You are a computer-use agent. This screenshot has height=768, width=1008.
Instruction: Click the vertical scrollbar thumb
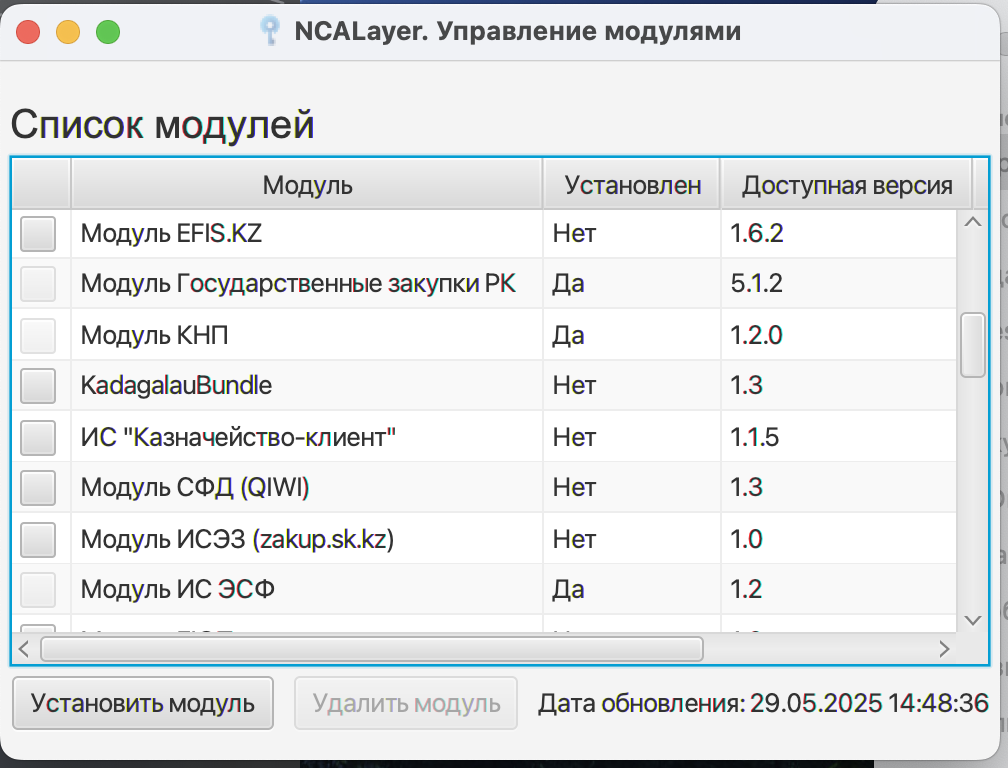click(x=972, y=345)
